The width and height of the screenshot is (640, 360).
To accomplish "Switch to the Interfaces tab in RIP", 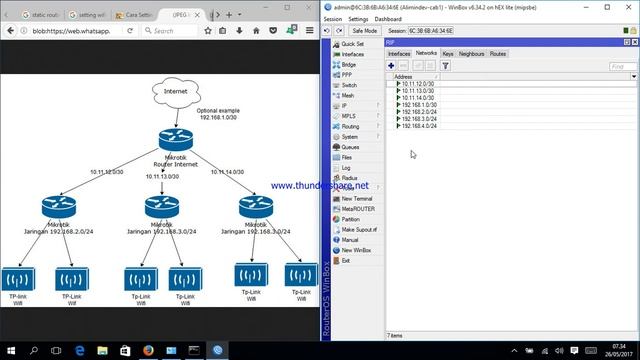I will point(399,53).
